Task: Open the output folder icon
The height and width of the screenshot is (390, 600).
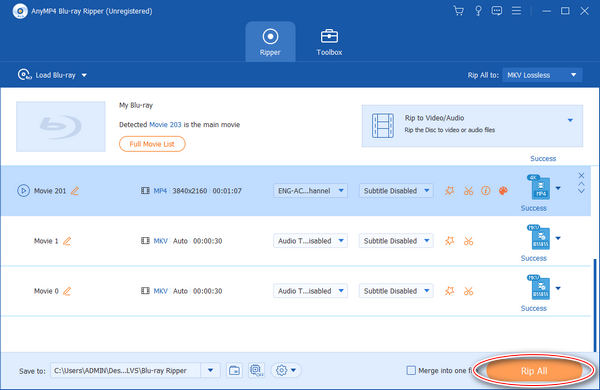Action: 234,370
